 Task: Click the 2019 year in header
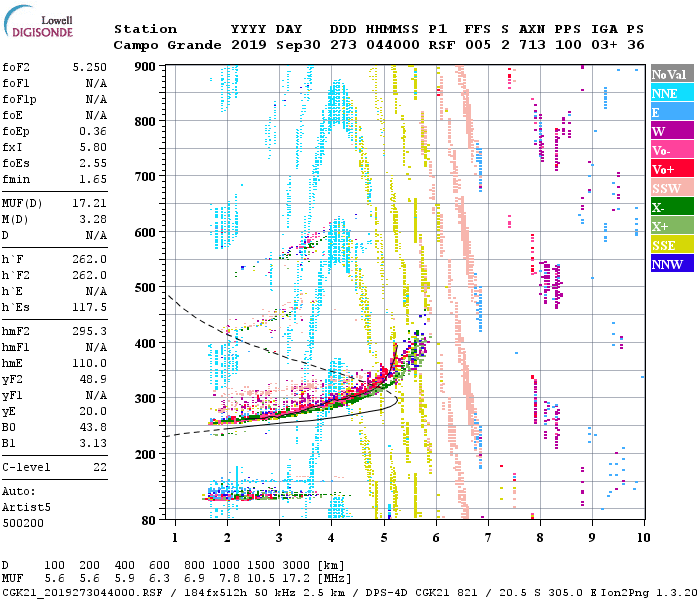point(249,45)
